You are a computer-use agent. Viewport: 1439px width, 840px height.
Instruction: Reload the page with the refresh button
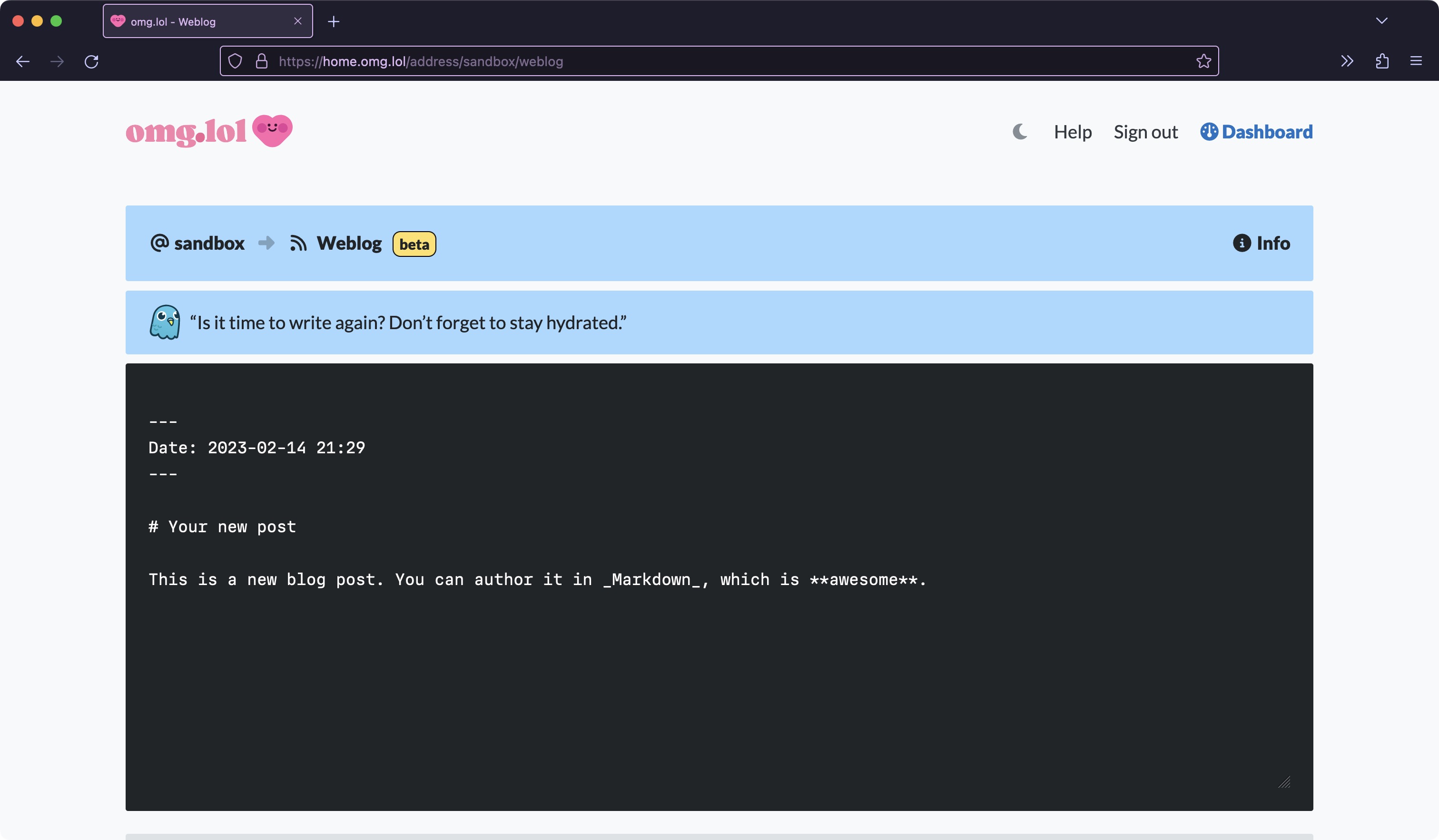91,61
